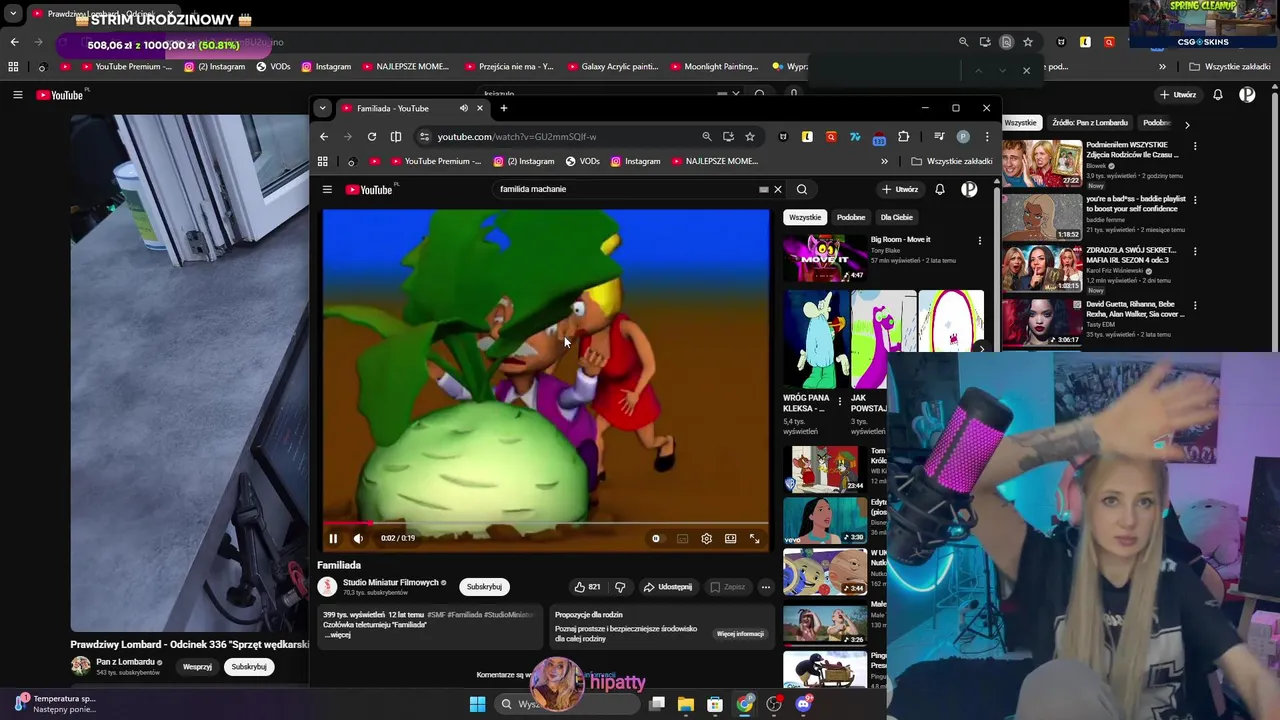Open zoom magnifier icon in address bar

coord(707,137)
